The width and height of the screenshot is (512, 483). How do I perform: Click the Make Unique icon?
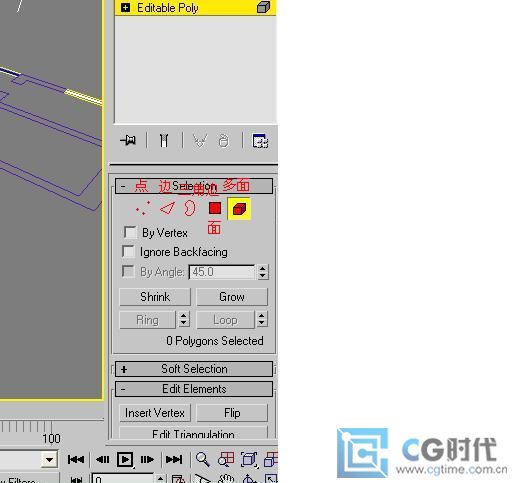(200, 141)
